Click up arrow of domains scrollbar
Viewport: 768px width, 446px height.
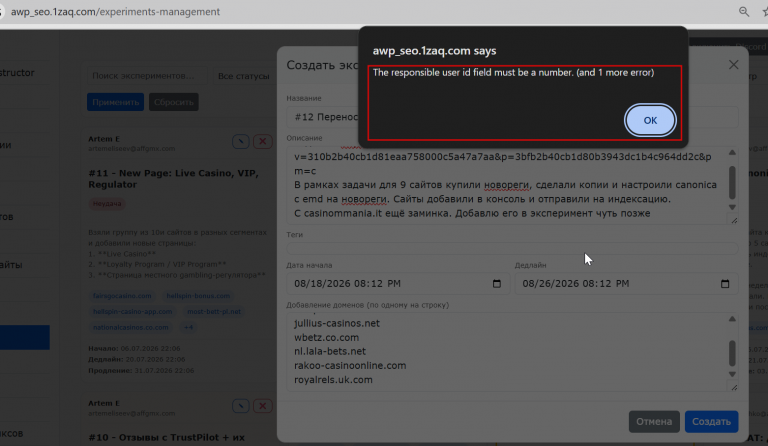click(x=732, y=319)
